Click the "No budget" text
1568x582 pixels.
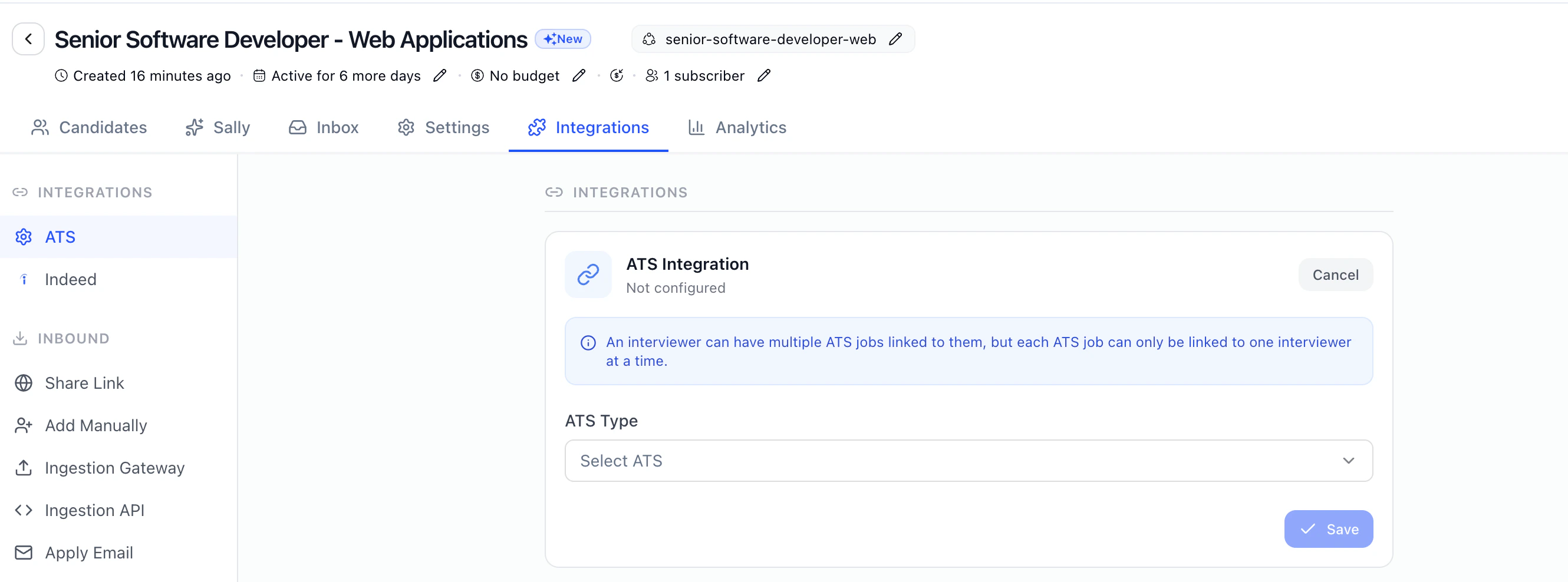tap(524, 75)
